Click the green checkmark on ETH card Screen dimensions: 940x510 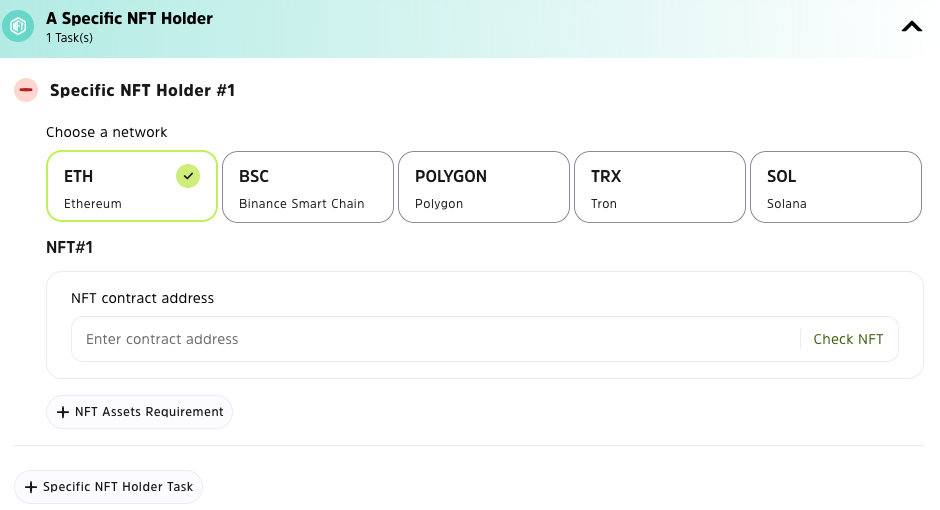(x=188, y=176)
